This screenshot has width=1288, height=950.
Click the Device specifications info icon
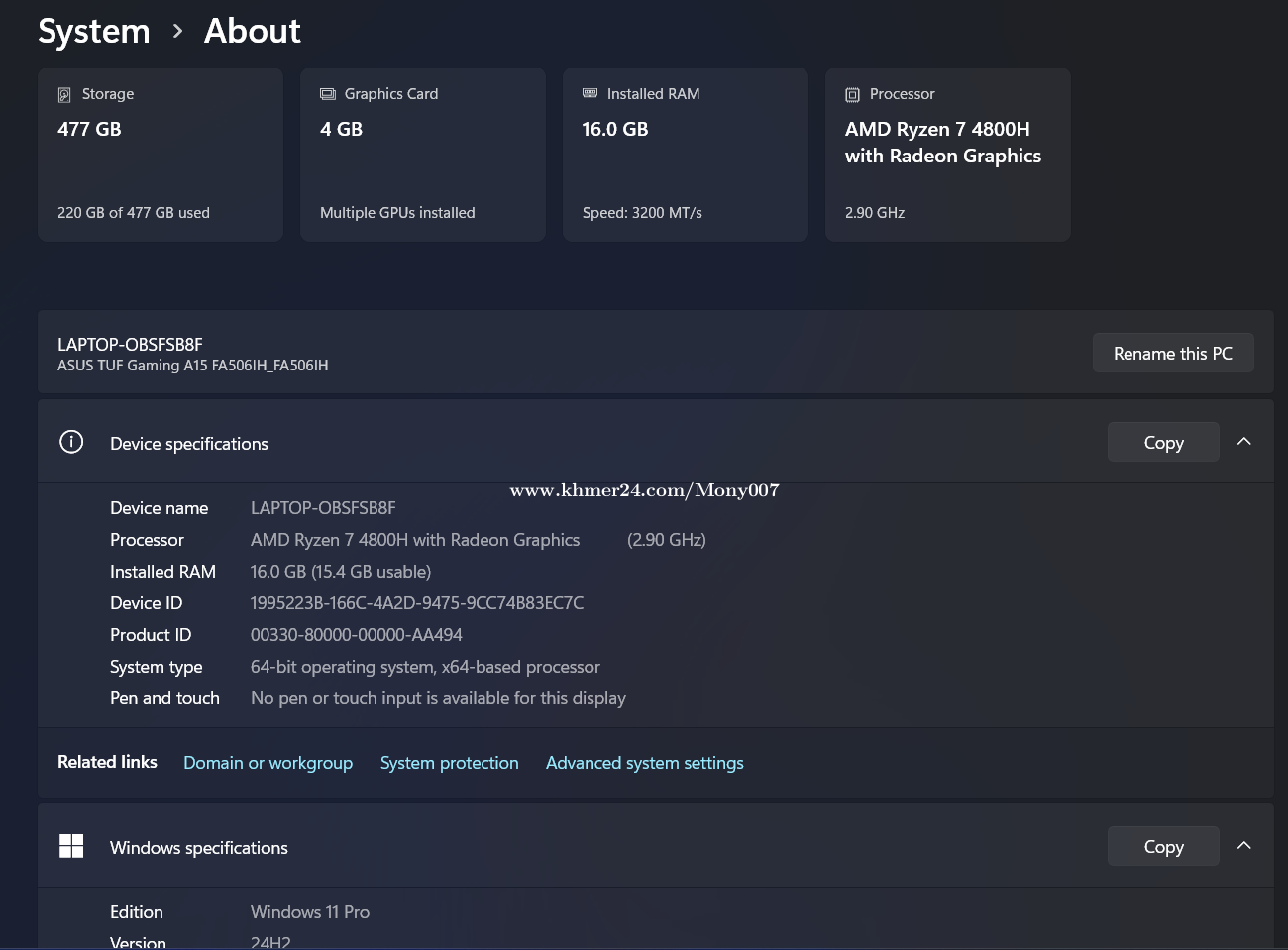pyautogui.click(x=71, y=442)
